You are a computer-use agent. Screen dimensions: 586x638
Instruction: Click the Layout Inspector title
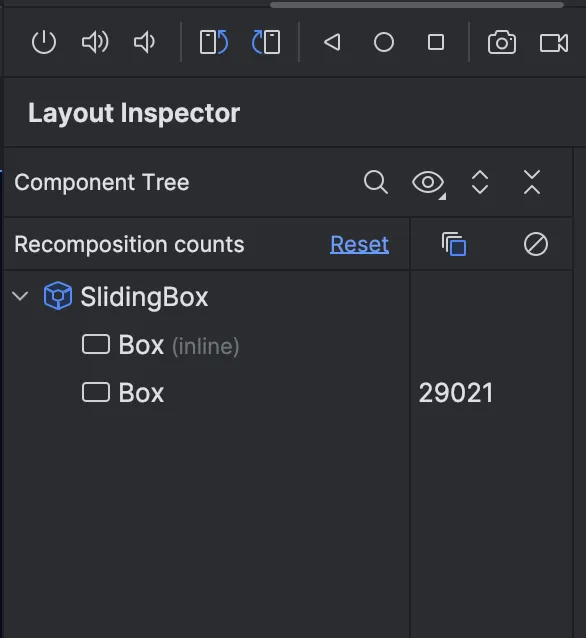[134, 113]
